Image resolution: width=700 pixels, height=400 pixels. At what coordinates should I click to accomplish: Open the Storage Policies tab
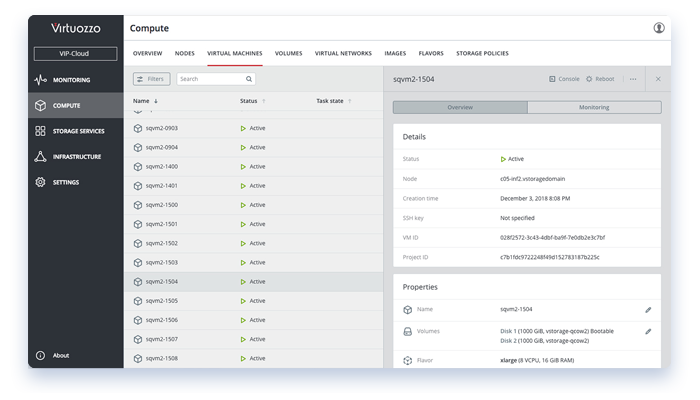coord(484,53)
